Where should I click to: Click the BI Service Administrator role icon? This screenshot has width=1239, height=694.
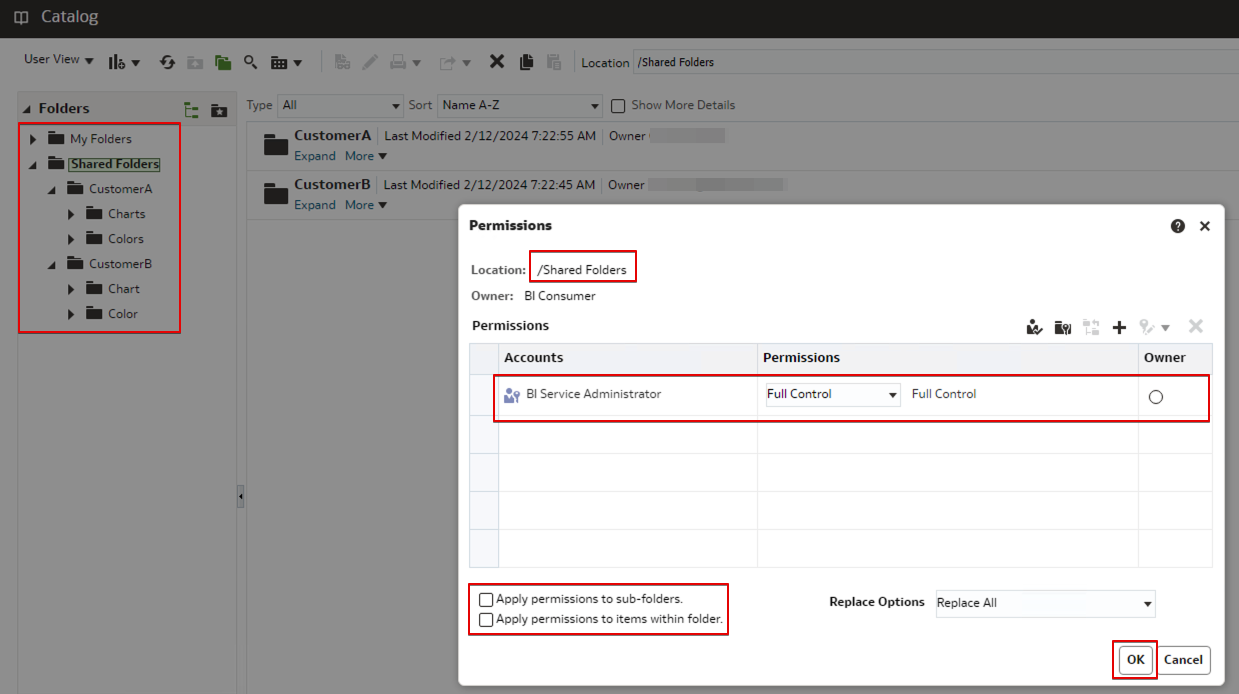pos(512,395)
